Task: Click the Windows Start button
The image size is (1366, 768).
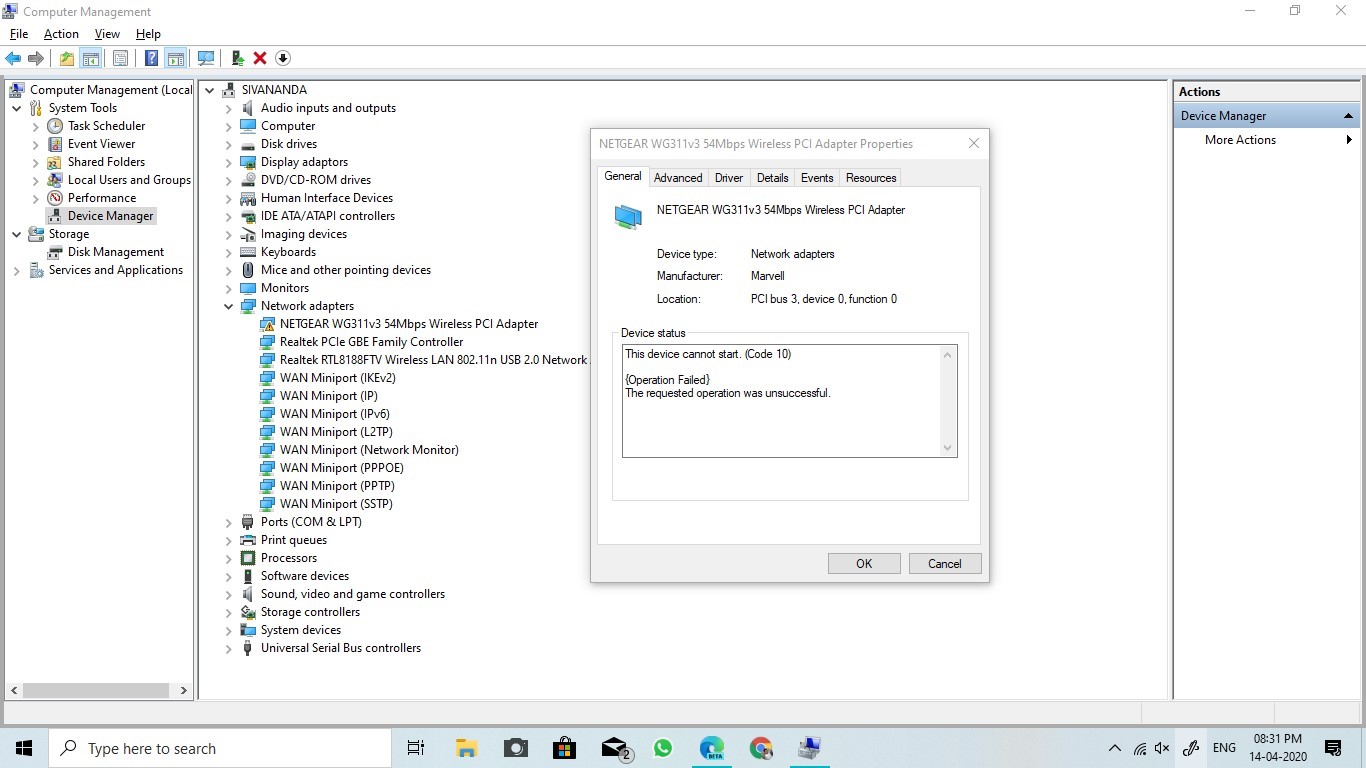Action: [x=24, y=748]
